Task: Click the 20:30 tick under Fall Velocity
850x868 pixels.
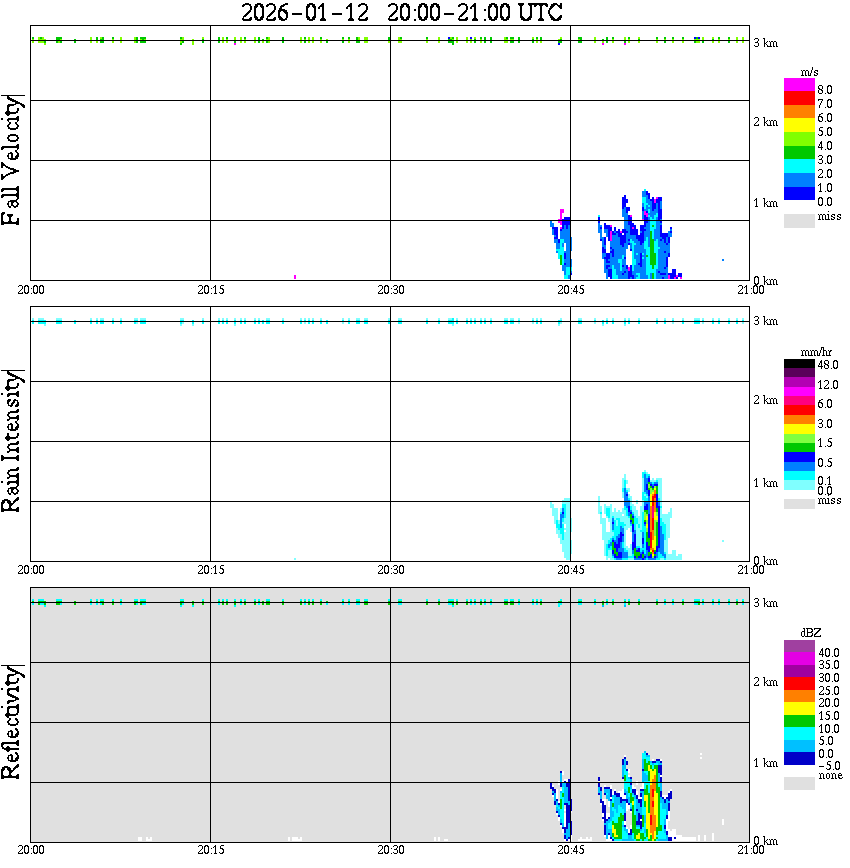Action: coord(391,290)
